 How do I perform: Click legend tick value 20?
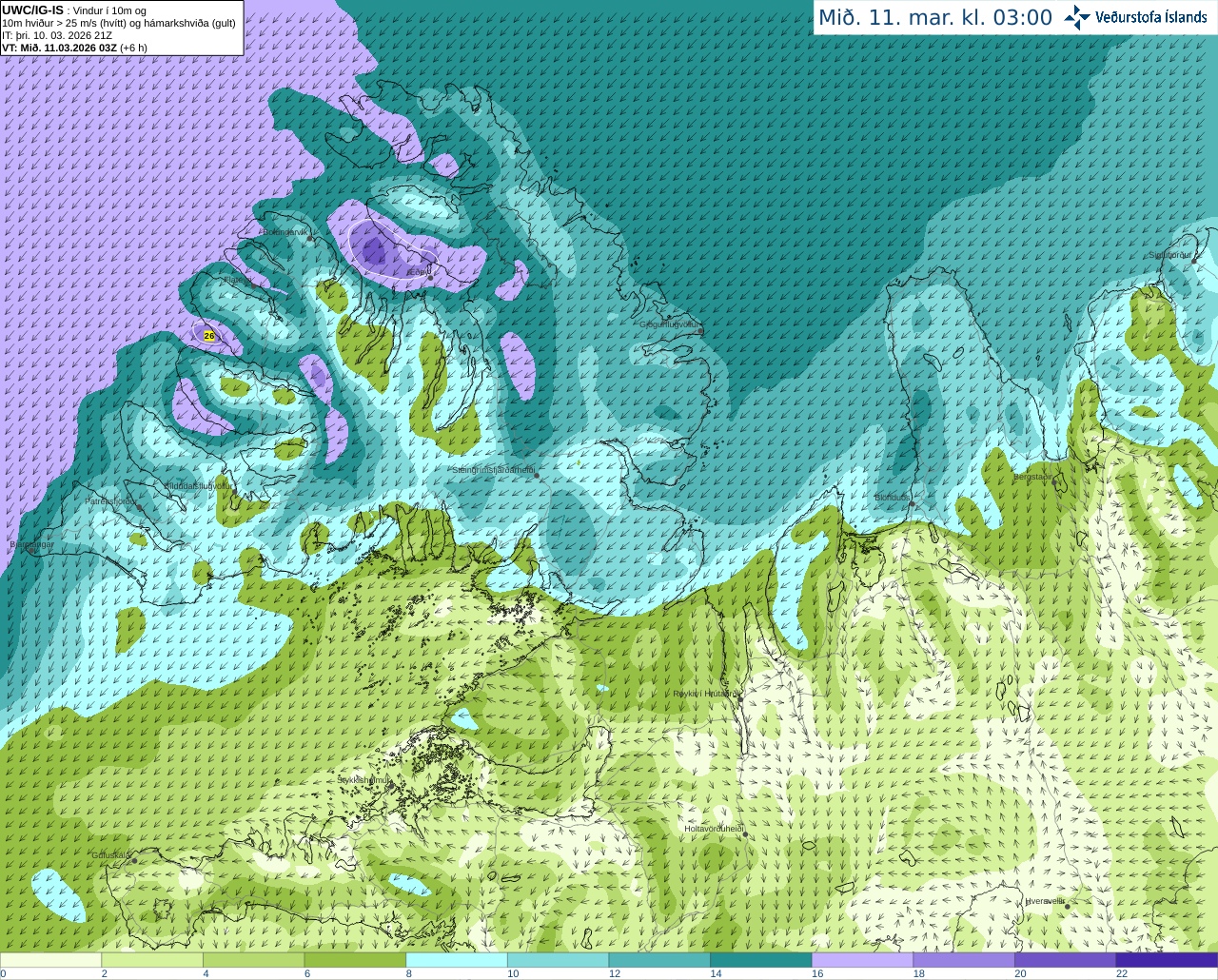click(x=1020, y=973)
